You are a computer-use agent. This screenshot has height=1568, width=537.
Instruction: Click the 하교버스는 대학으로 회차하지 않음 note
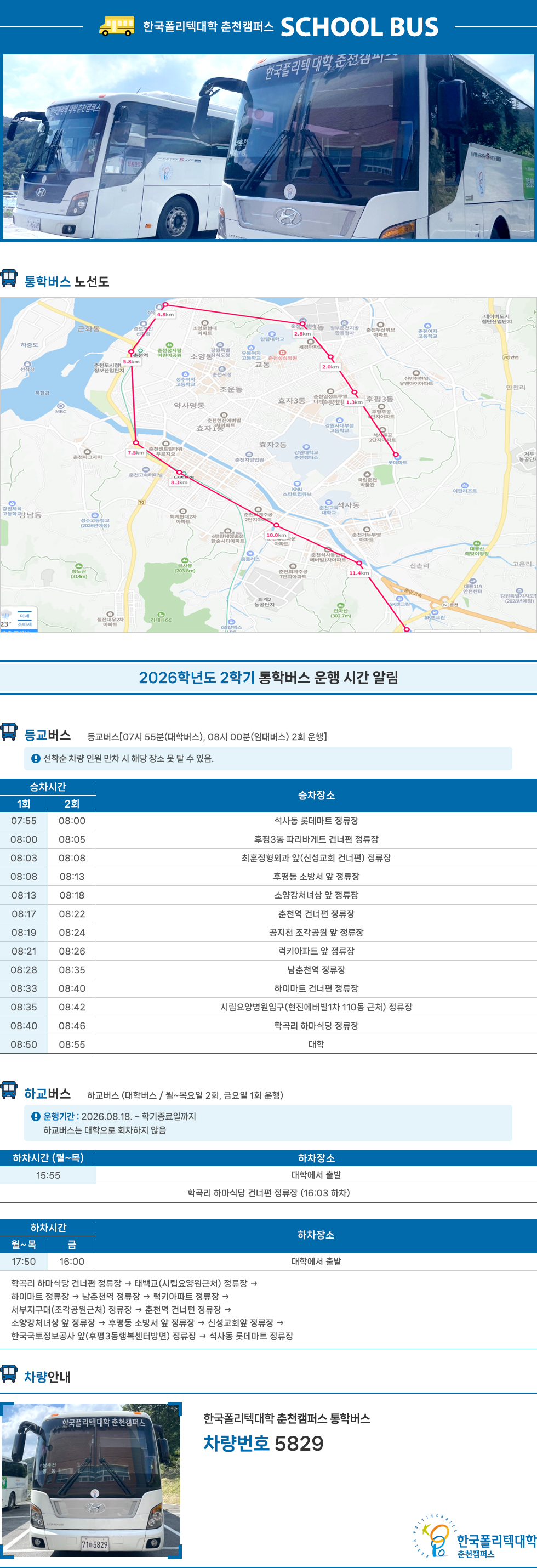pos(105,1130)
